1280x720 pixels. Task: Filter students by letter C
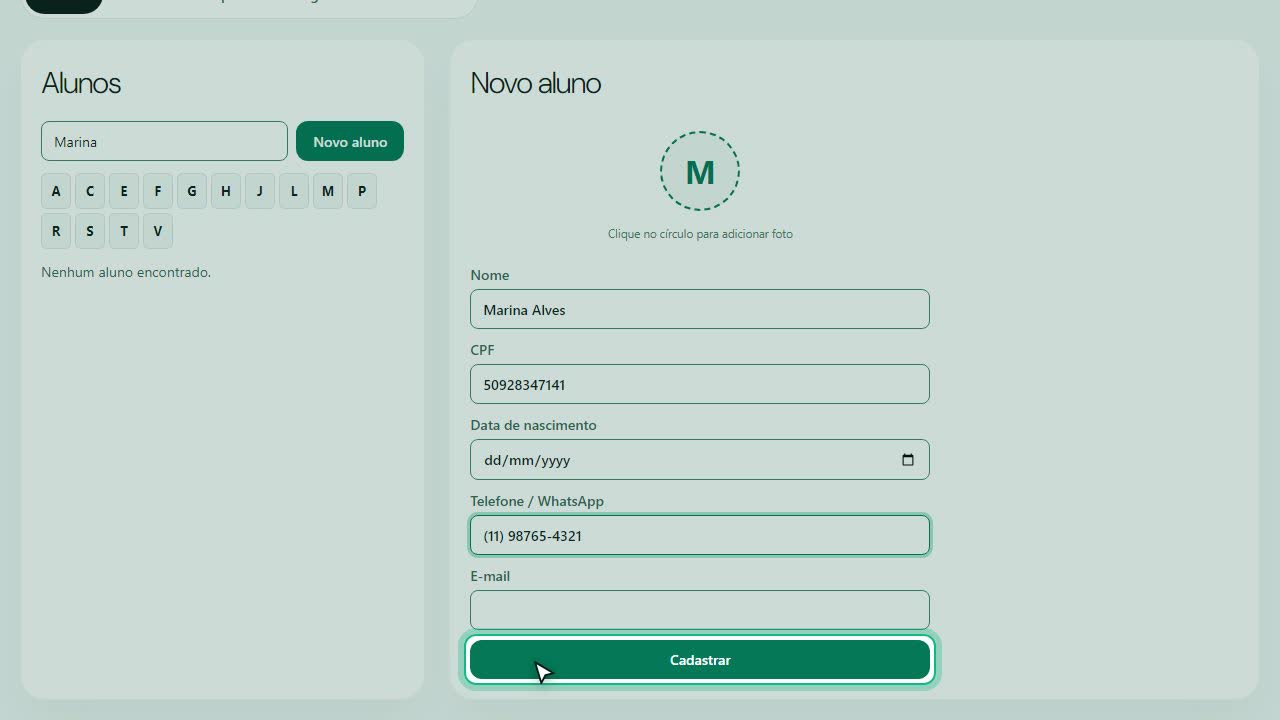(x=90, y=191)
